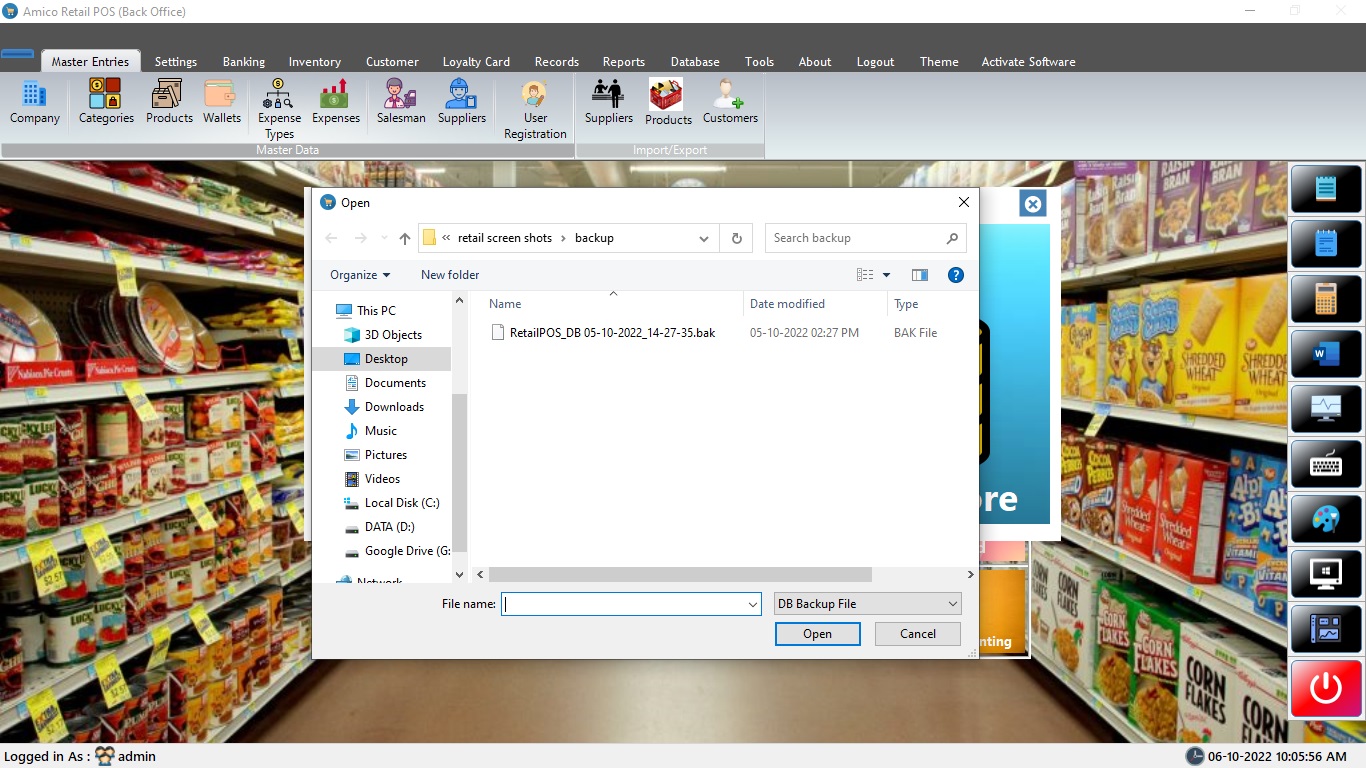Open the on-screen keyboard sidebar icon
This screenshot has height=768, width=1366.
[x=1326, y=464]
